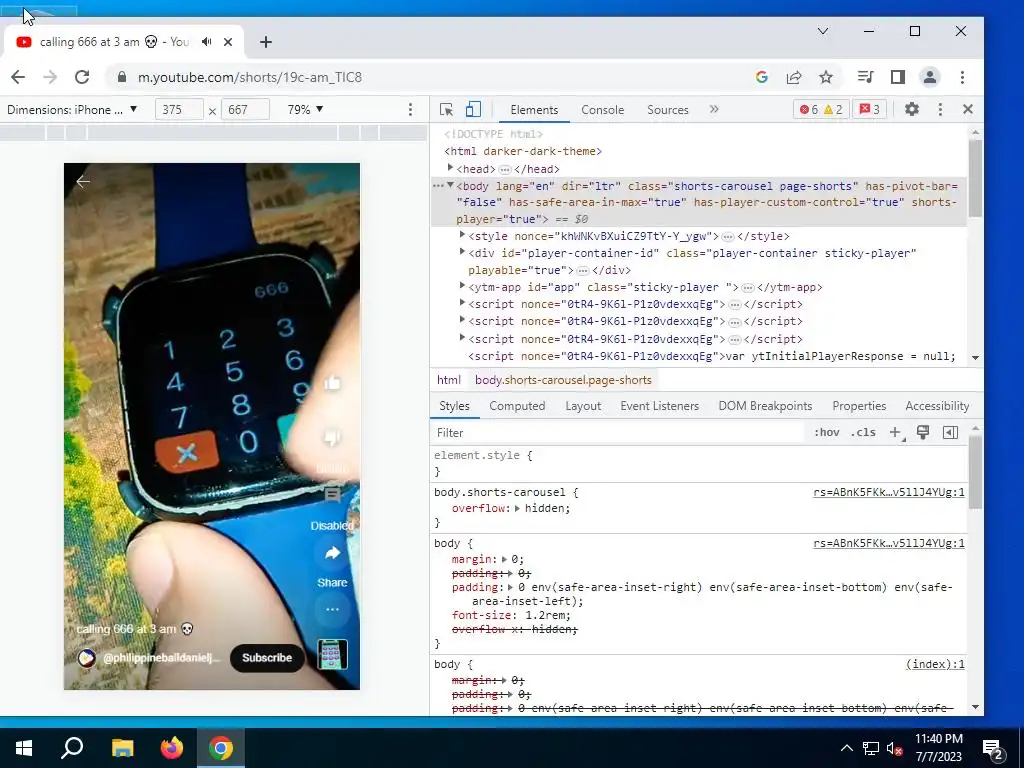
Task: Open the errors and warnings counter
Action: (x=821, y=109)
